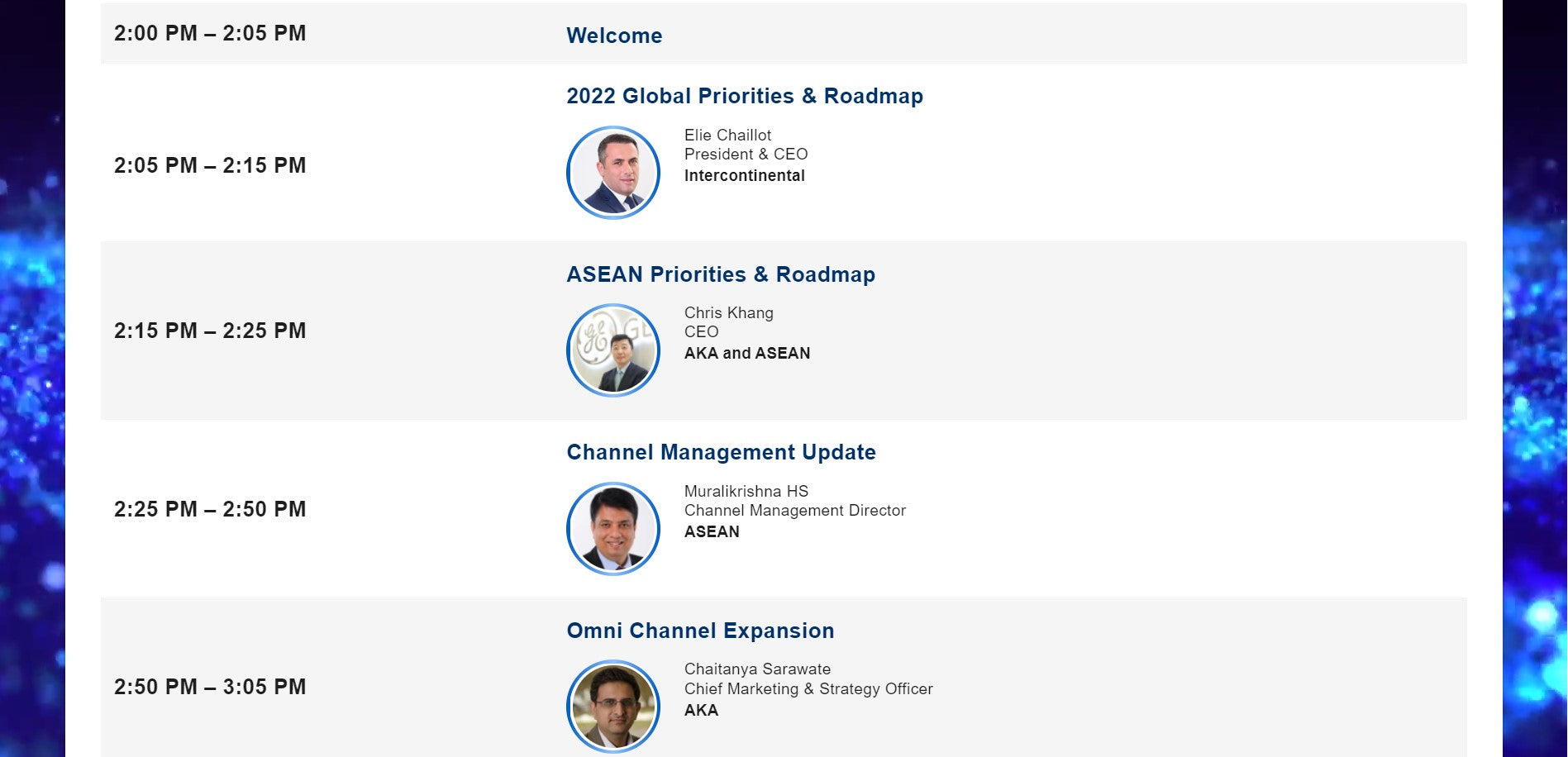Image resolution: width=1568 pixels, height=757 pixels.
Task: Click the speaker name Elie Chaillot
Action: pos(727,135)
